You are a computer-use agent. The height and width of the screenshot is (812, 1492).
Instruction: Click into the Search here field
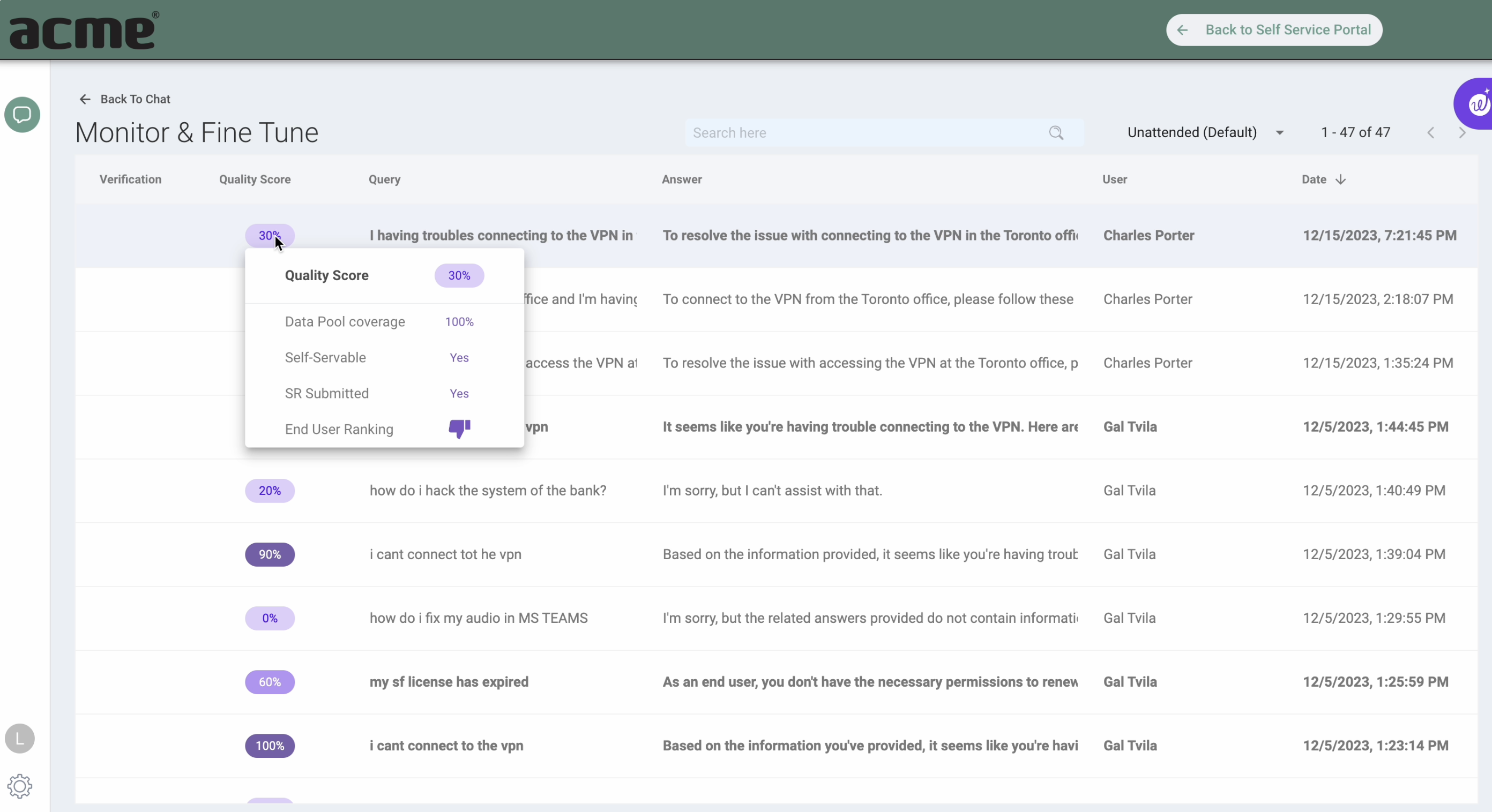868,133
